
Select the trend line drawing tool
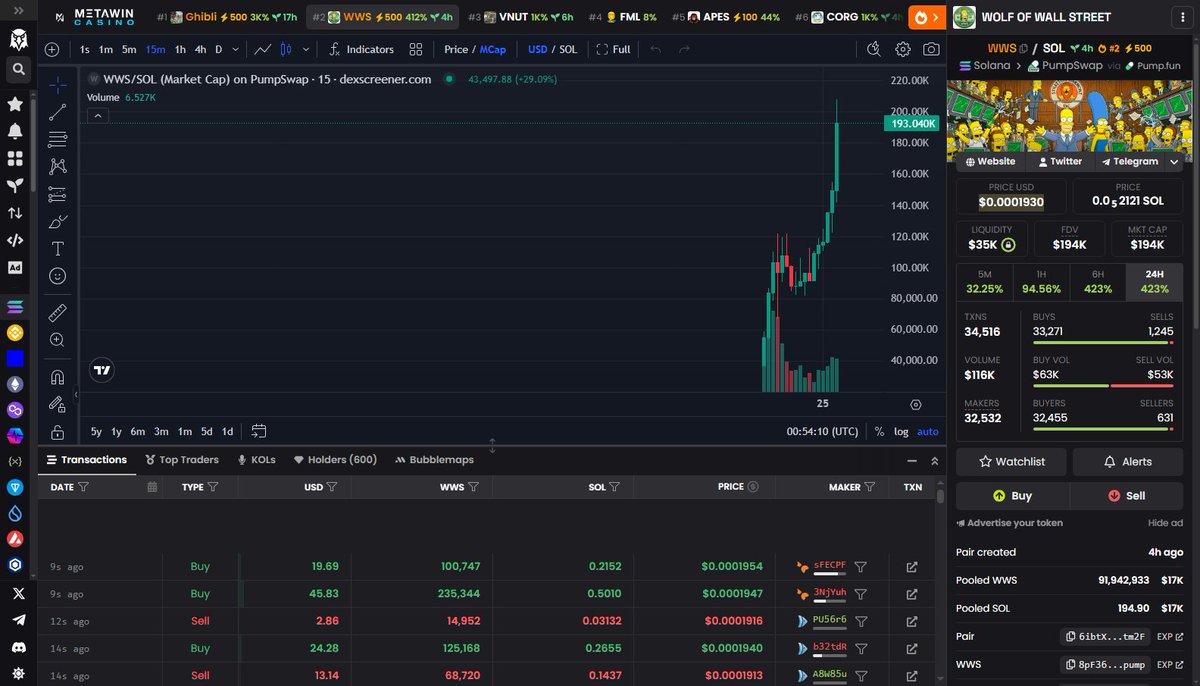coord(57,112)
